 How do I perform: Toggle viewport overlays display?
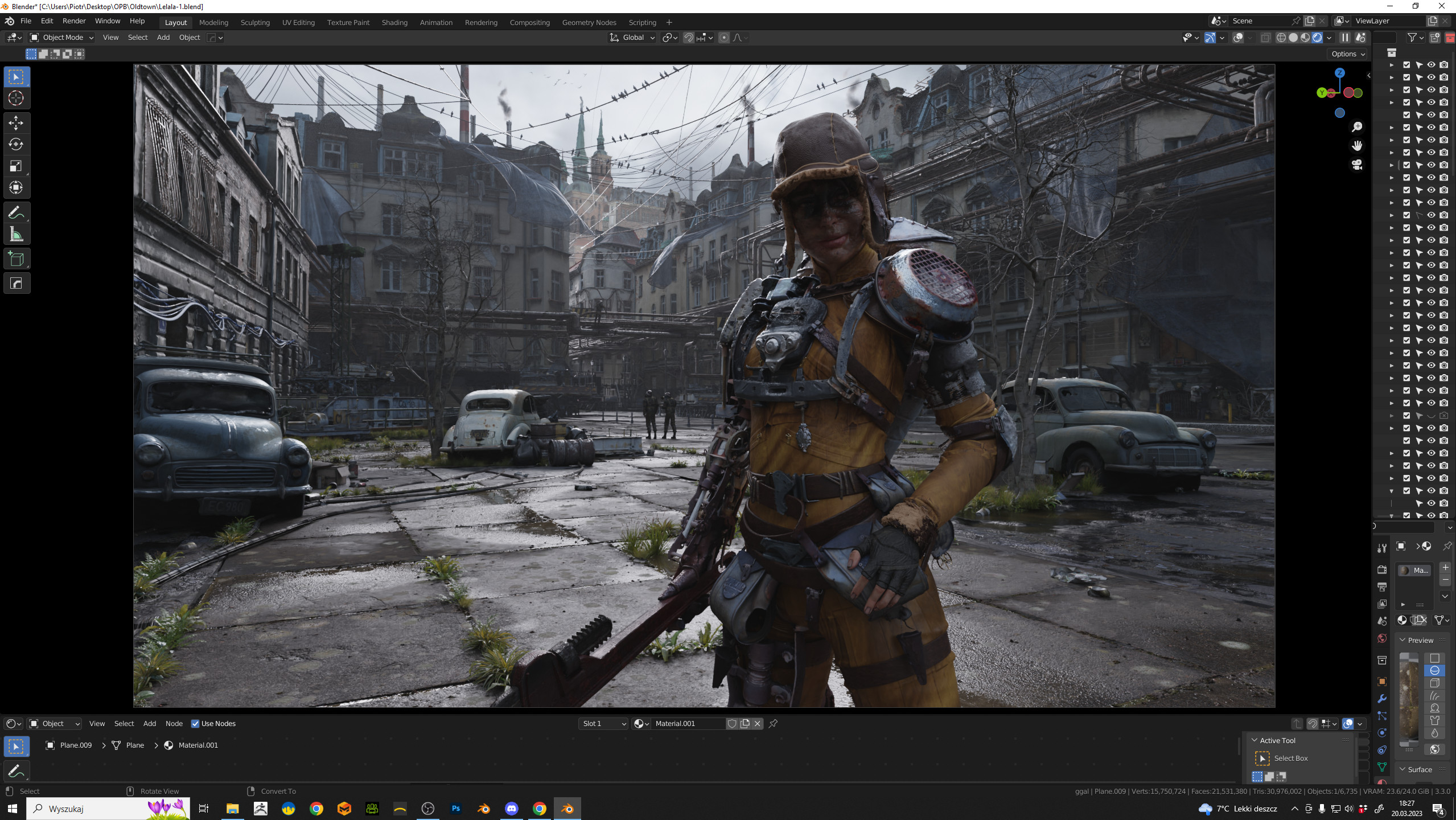pyautogui.click(x=1238, y=38)
